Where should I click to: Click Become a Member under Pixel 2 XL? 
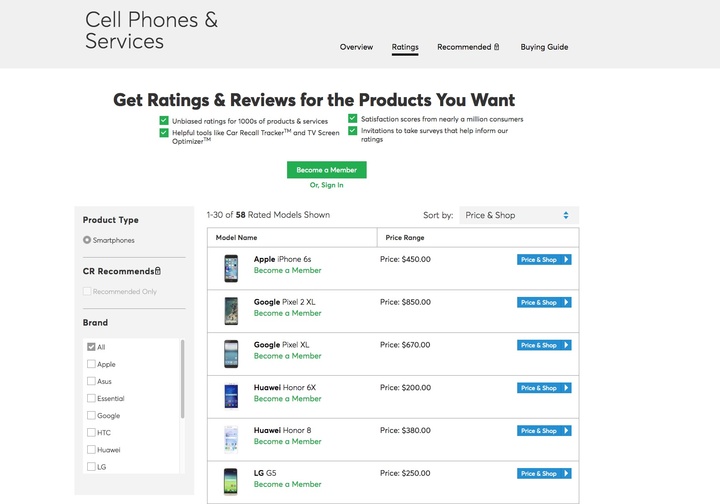(287, 313)
